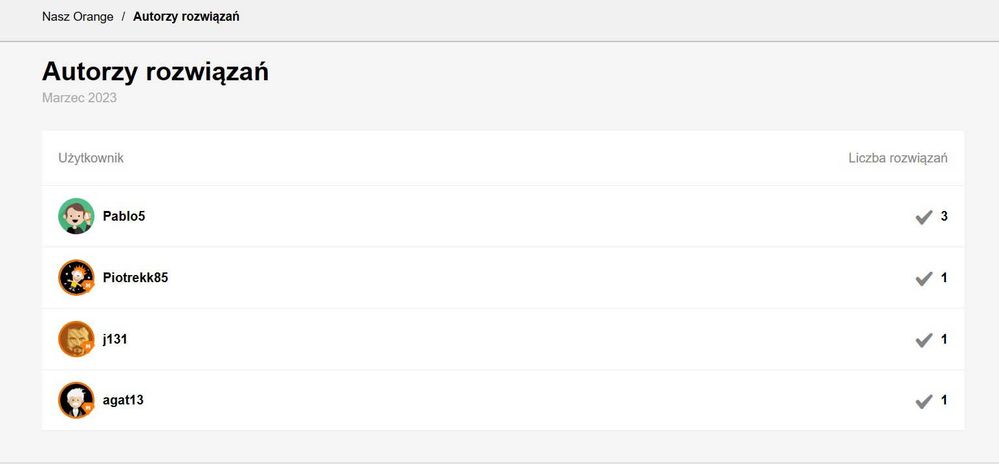This screenshot has height=464, width=999.
Task: Open Piotrekk85's user profile link
Action: pos(135,278)
